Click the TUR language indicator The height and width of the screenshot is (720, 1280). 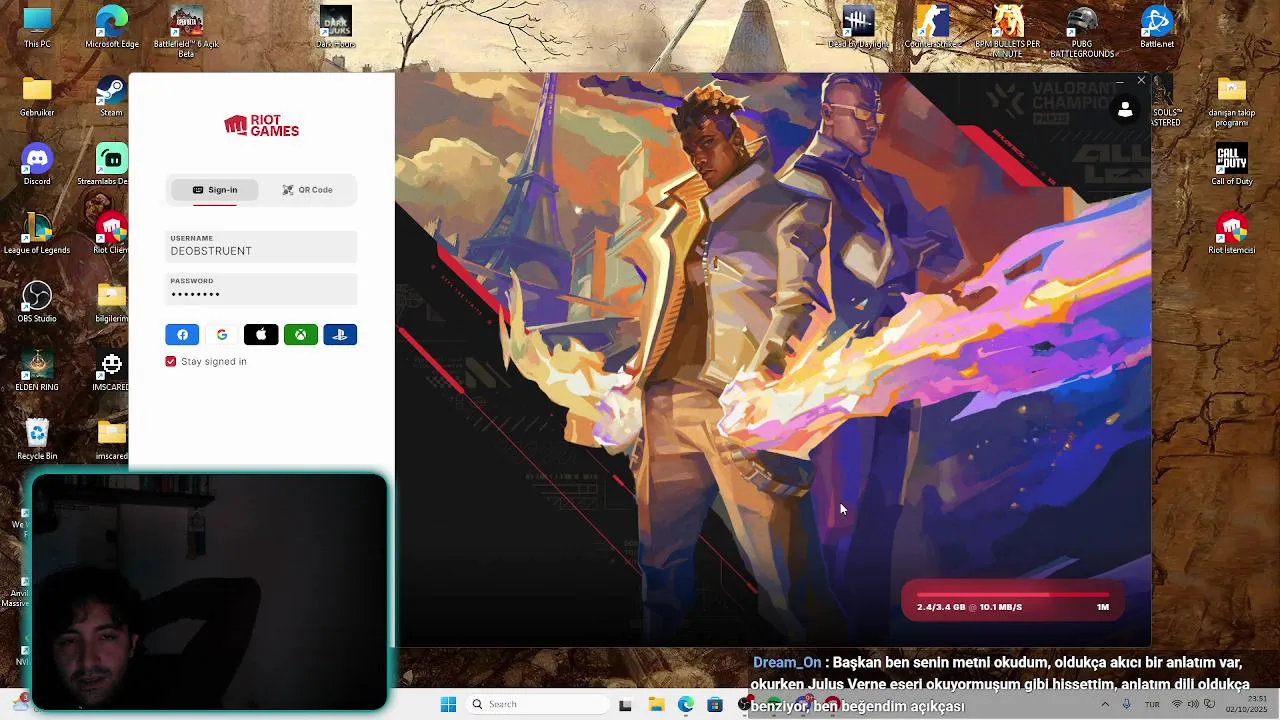pyautogui.click(x=1152, y=704)
